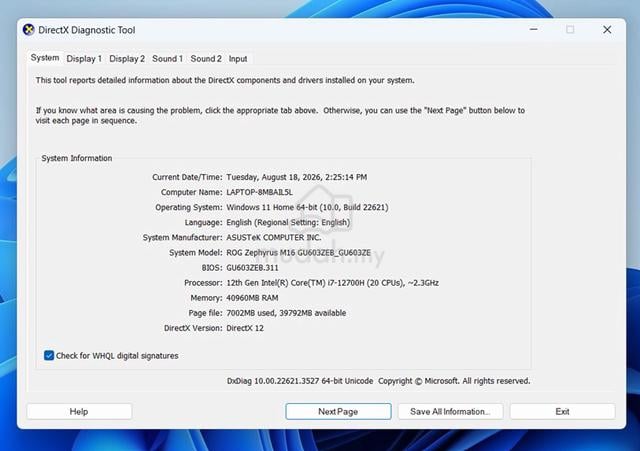Viewport: 640px width, 451px height.
Task: Select the Current Date/Time value text
Action: coord(297,177)
